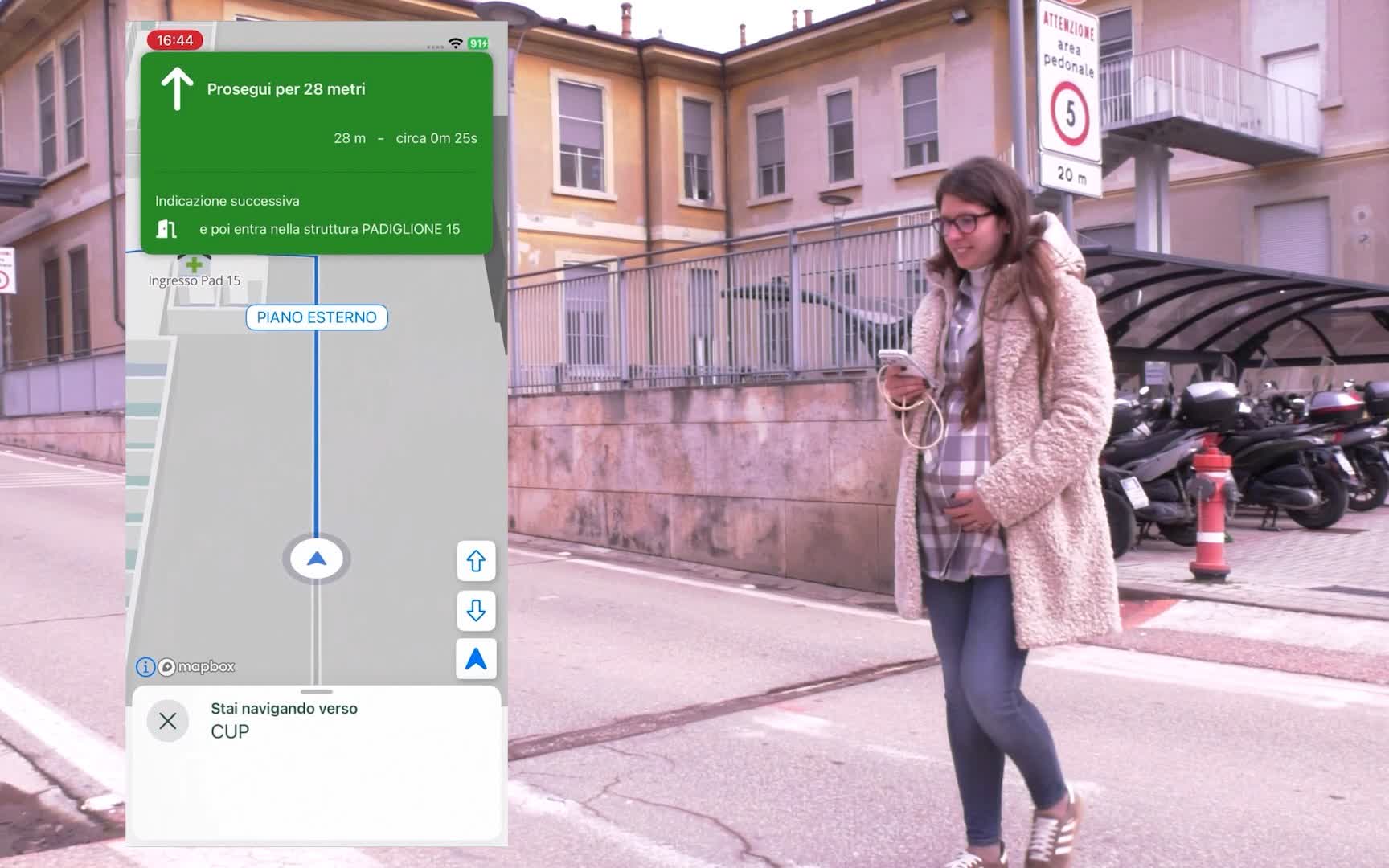Screen dimensions: 1389x868
Task: Tap the "circa 0m 25s" time estimate
Action: pos(436,138)
